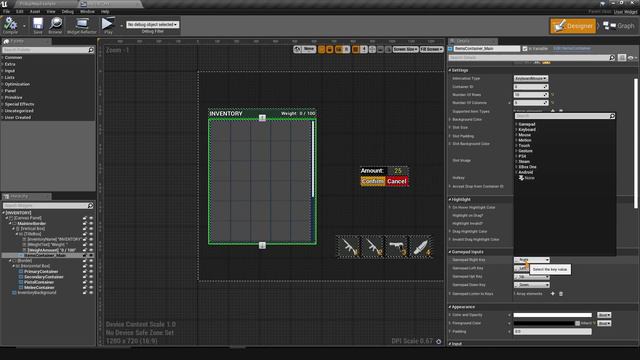Open the Debug menu
Screen dimensions: 640x360
coord(68,11)
